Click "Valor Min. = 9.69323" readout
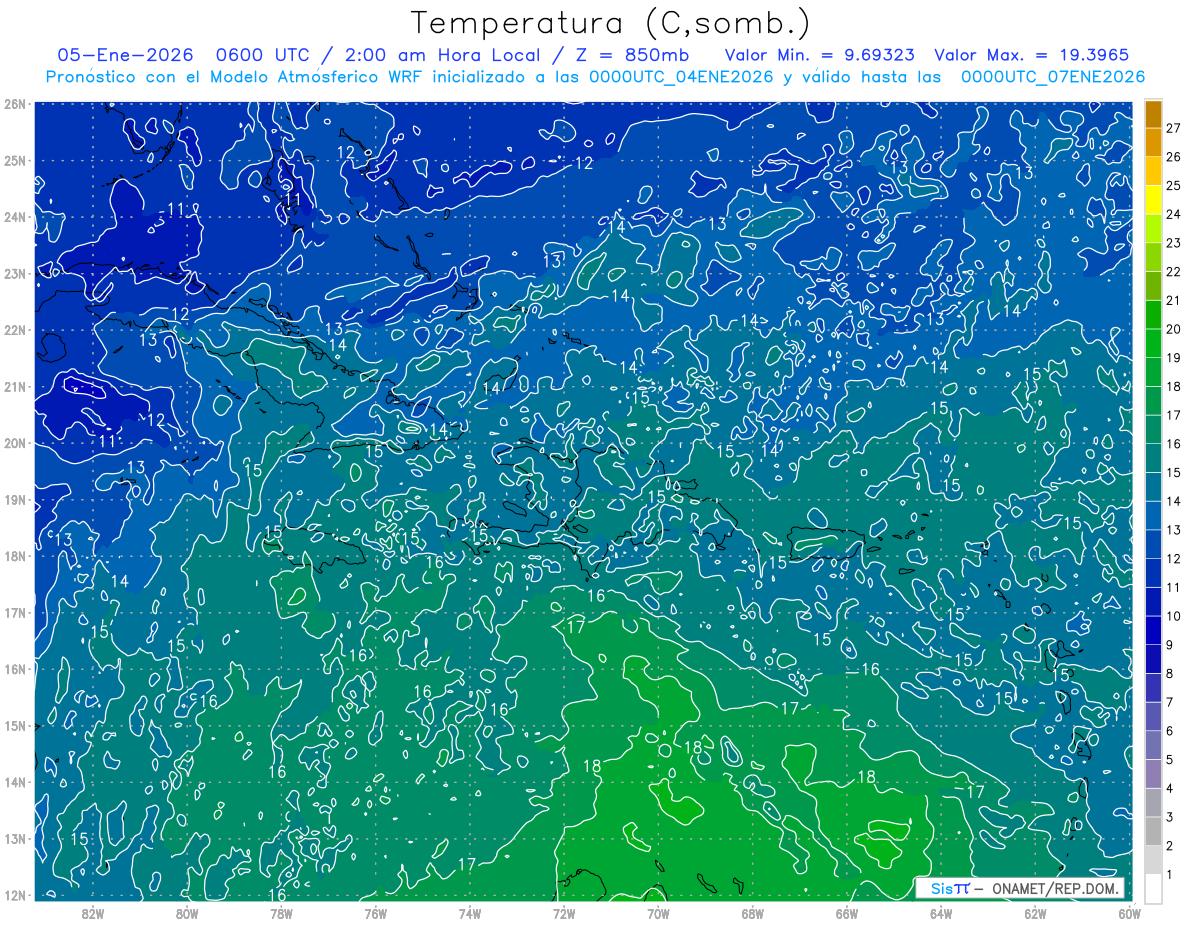This screenshot has height=927, width=1200. (818, 55)
